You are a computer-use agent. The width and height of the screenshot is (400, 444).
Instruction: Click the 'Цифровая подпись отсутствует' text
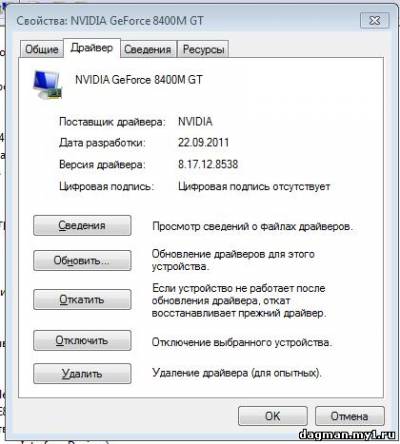coord(254,186)
